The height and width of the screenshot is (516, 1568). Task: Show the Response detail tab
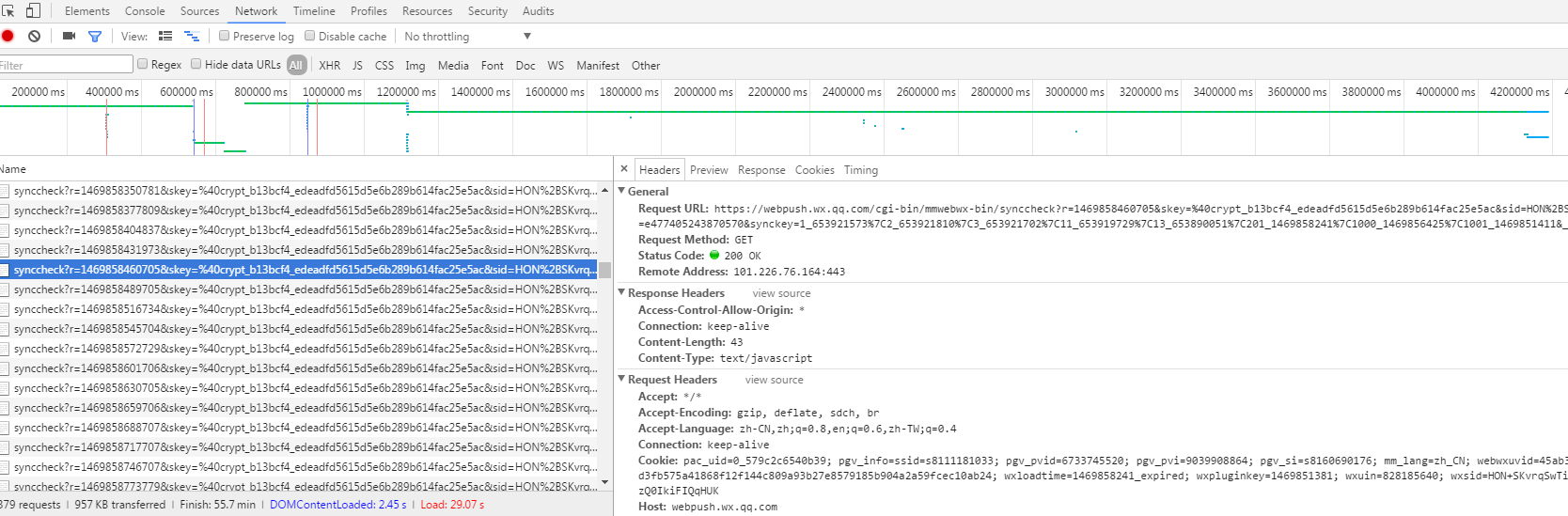[761, 169]
